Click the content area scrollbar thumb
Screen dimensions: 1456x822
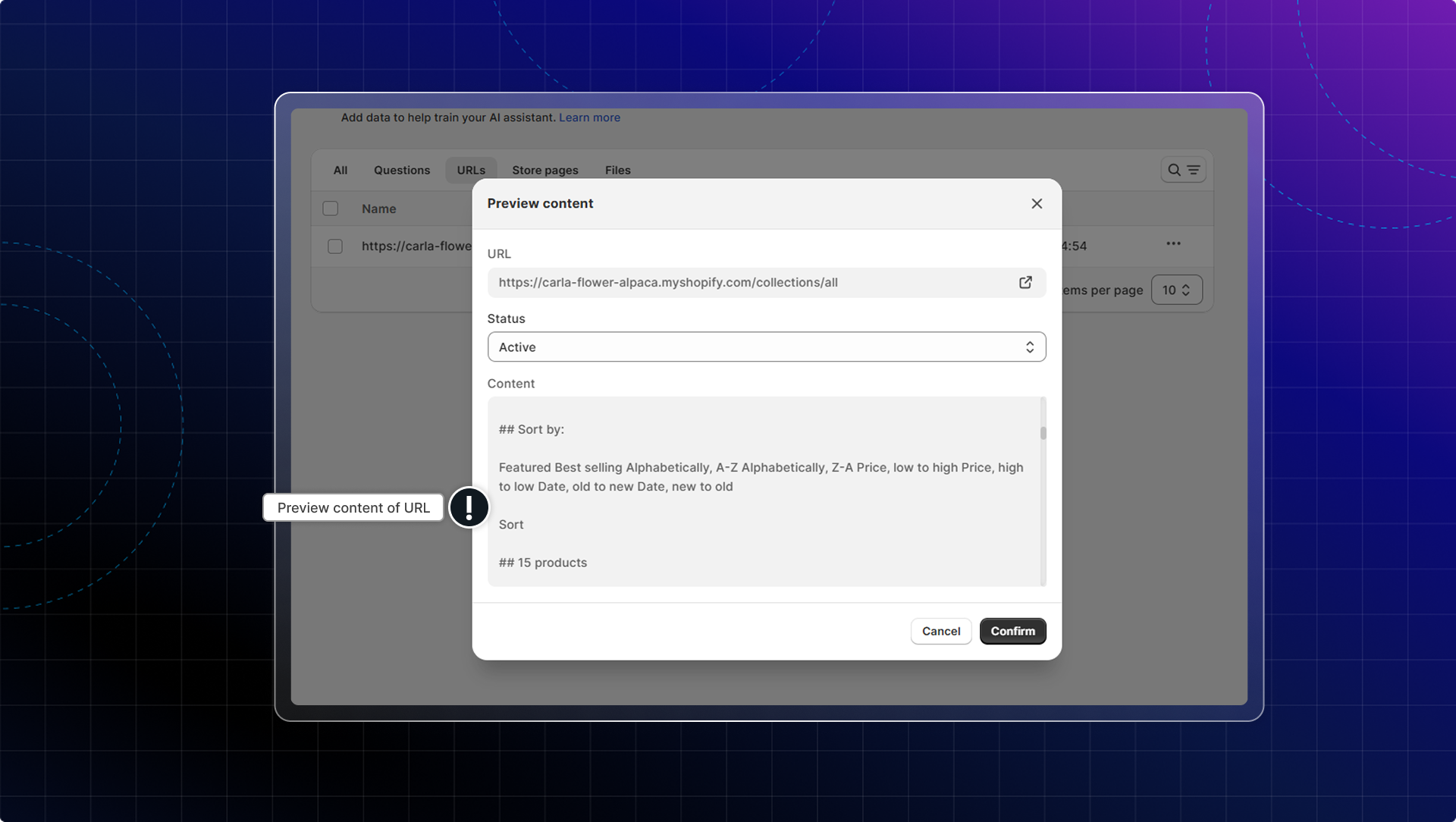coord(1043,433)
